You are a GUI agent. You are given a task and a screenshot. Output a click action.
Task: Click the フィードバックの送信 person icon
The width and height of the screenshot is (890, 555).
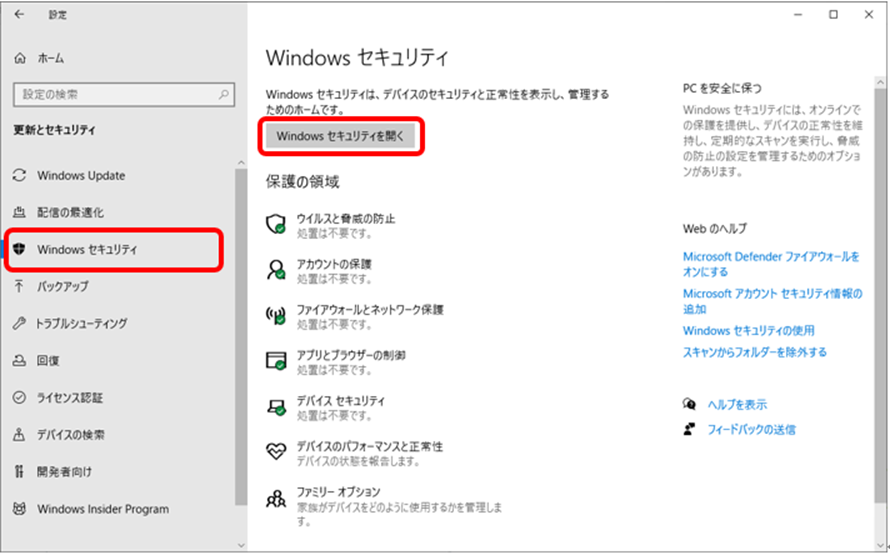click(689, 429)
